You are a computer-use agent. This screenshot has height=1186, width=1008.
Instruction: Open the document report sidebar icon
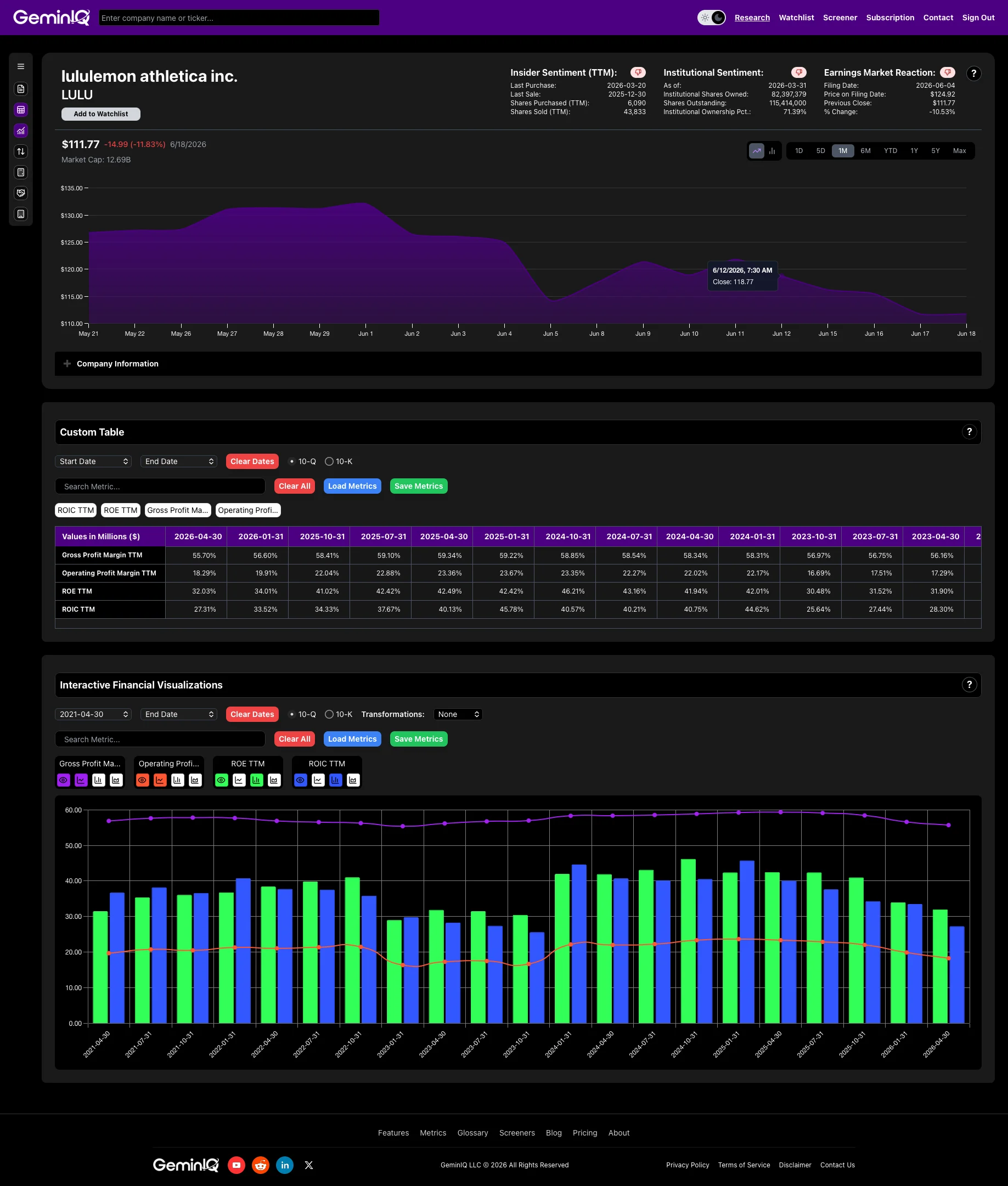point(20,88)
